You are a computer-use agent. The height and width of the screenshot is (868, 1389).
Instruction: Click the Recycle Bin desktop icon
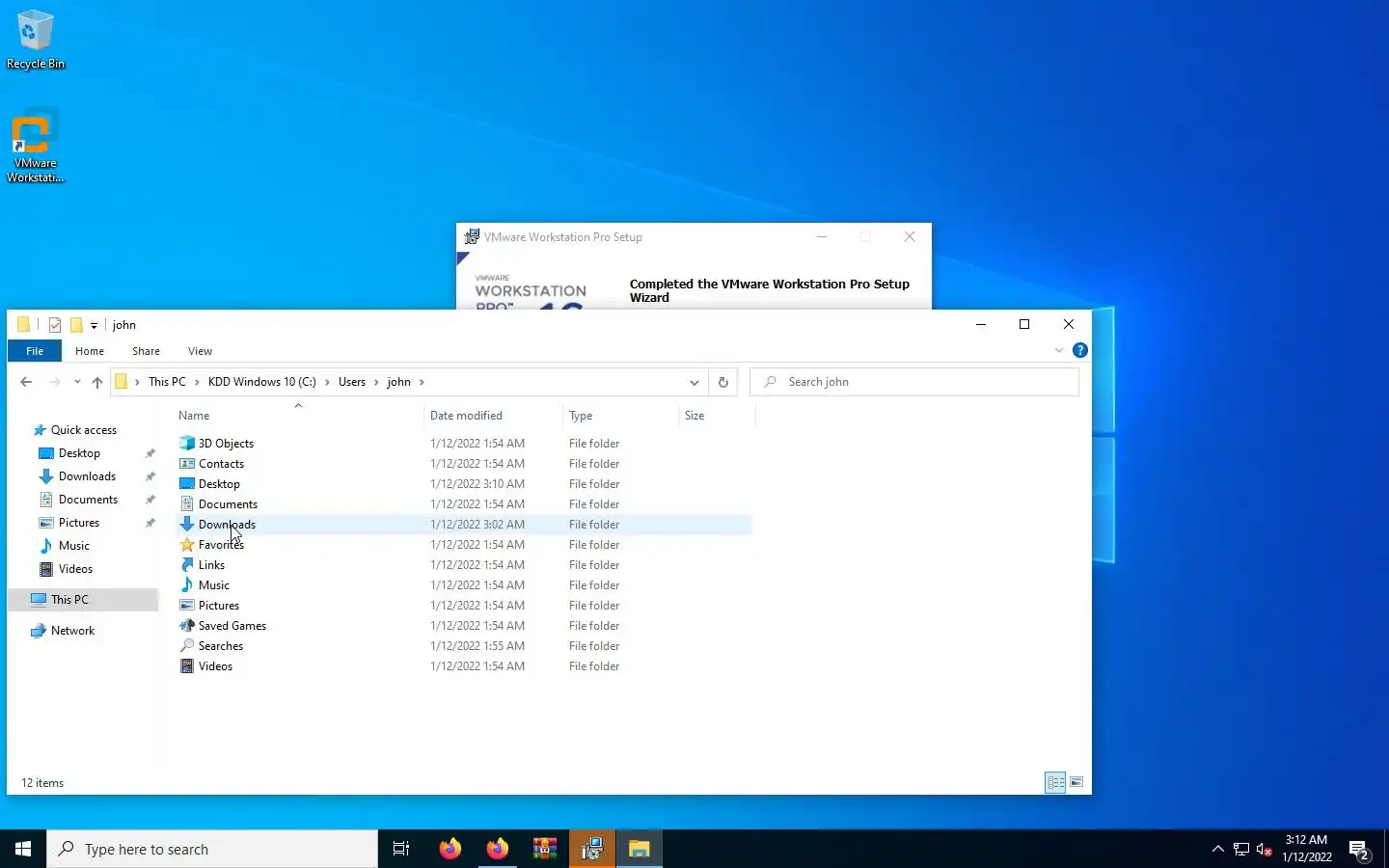point(36,40)
